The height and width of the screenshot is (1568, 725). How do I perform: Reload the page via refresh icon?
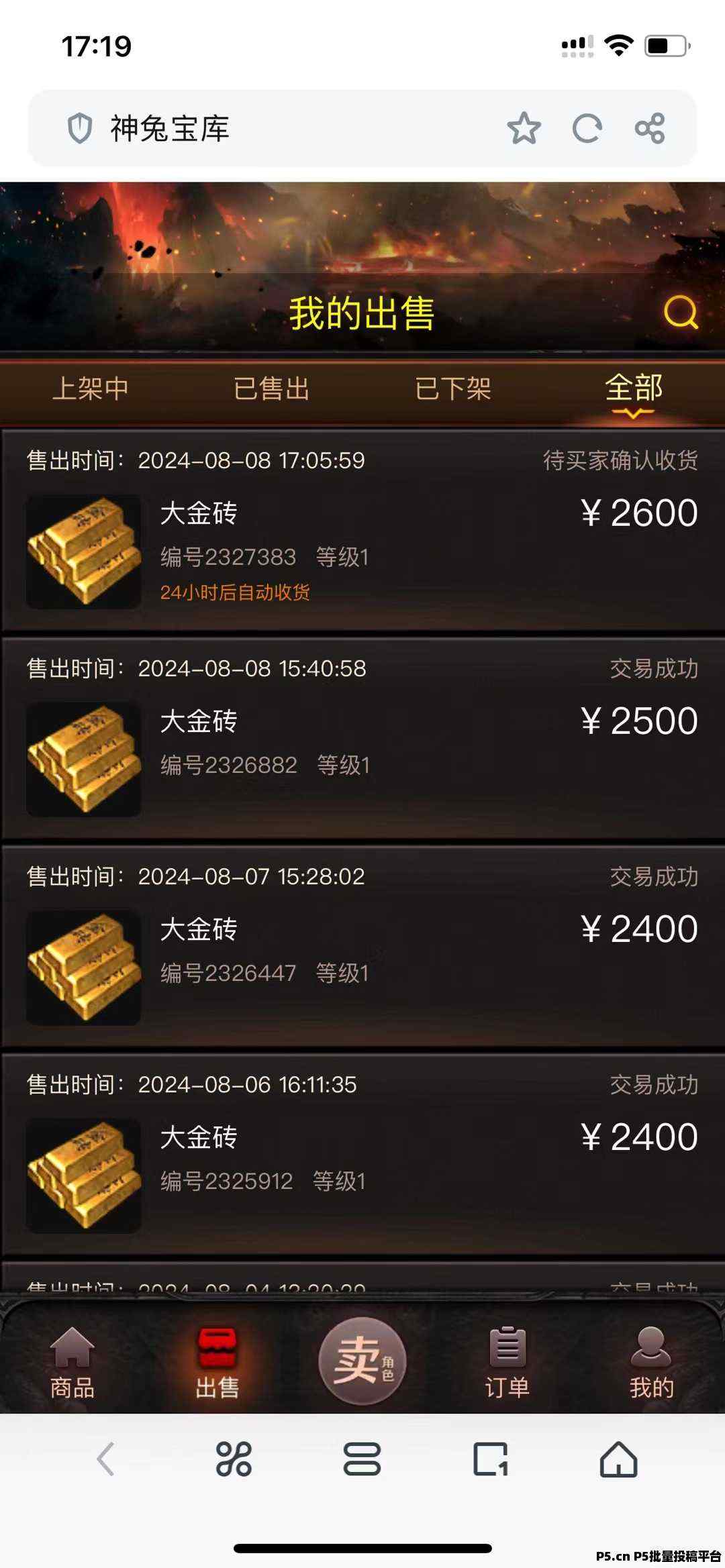click(587, 128)
